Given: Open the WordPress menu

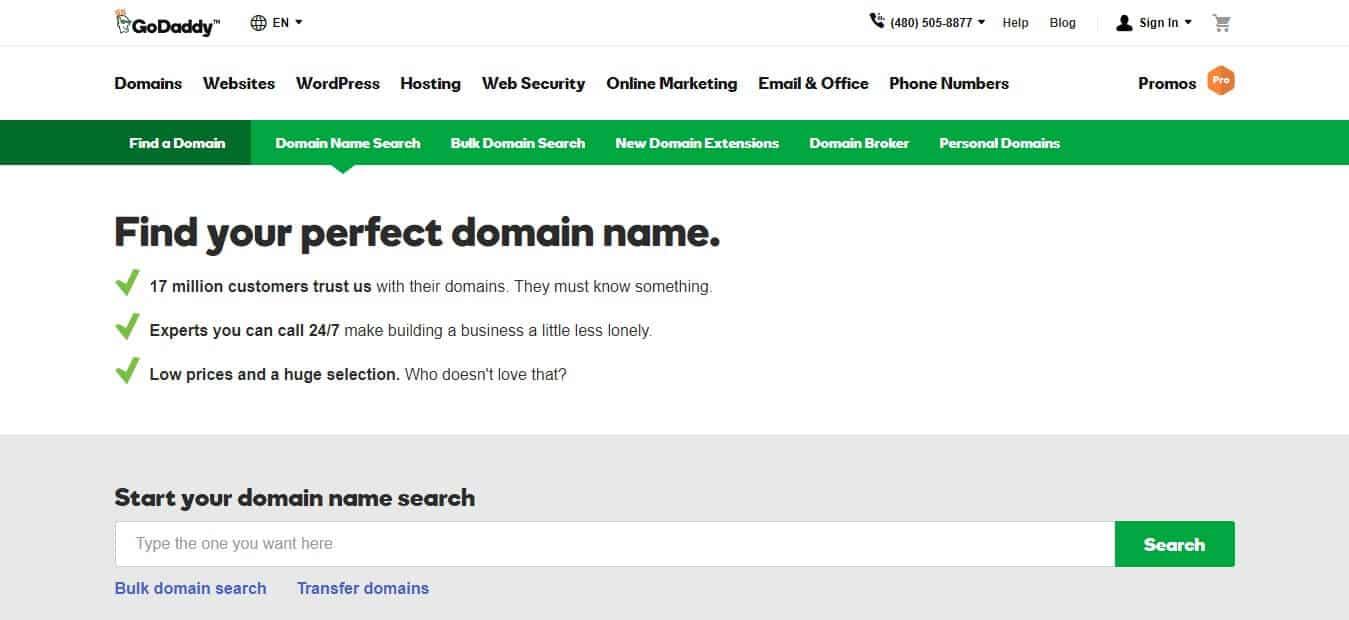Looking at the screenshot, I should click(338, 84).
